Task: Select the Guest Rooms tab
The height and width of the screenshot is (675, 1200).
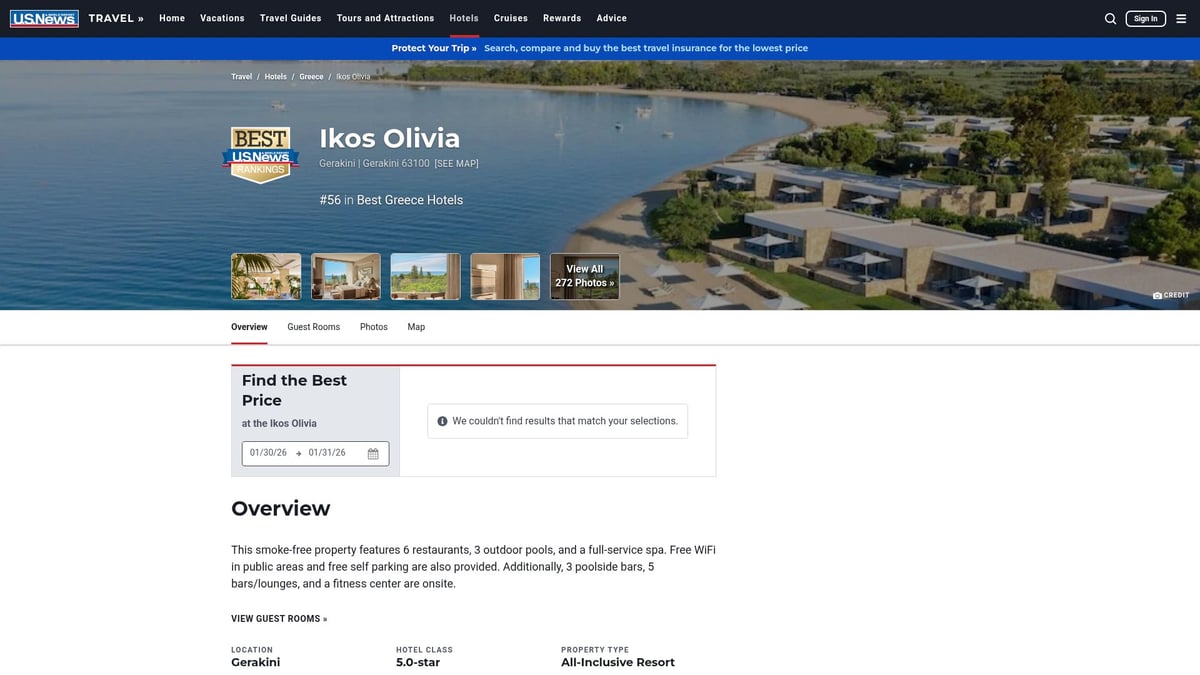Action: tap(313, 326)
